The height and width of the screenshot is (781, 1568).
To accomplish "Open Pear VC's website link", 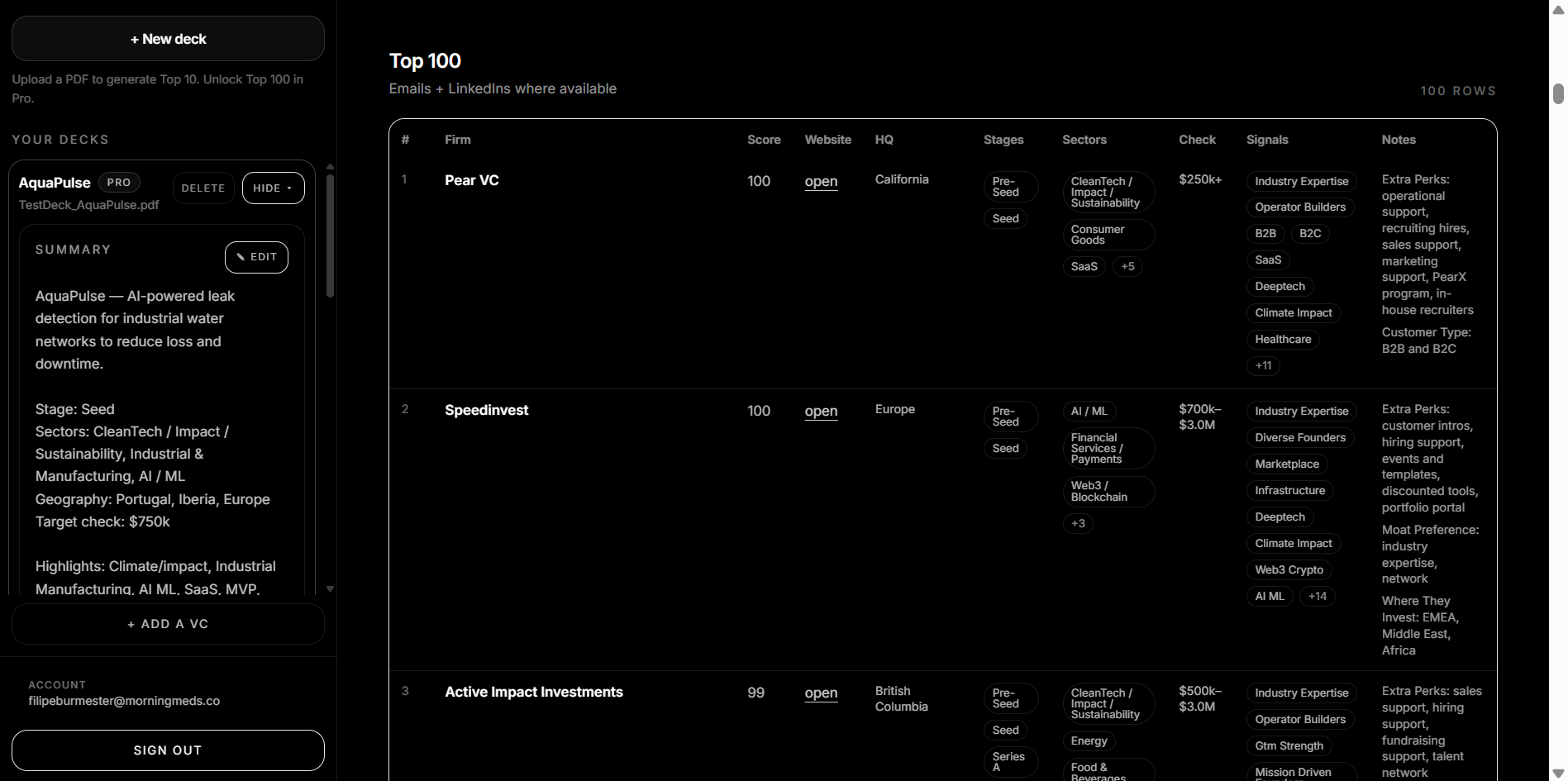I will point(820,181).
